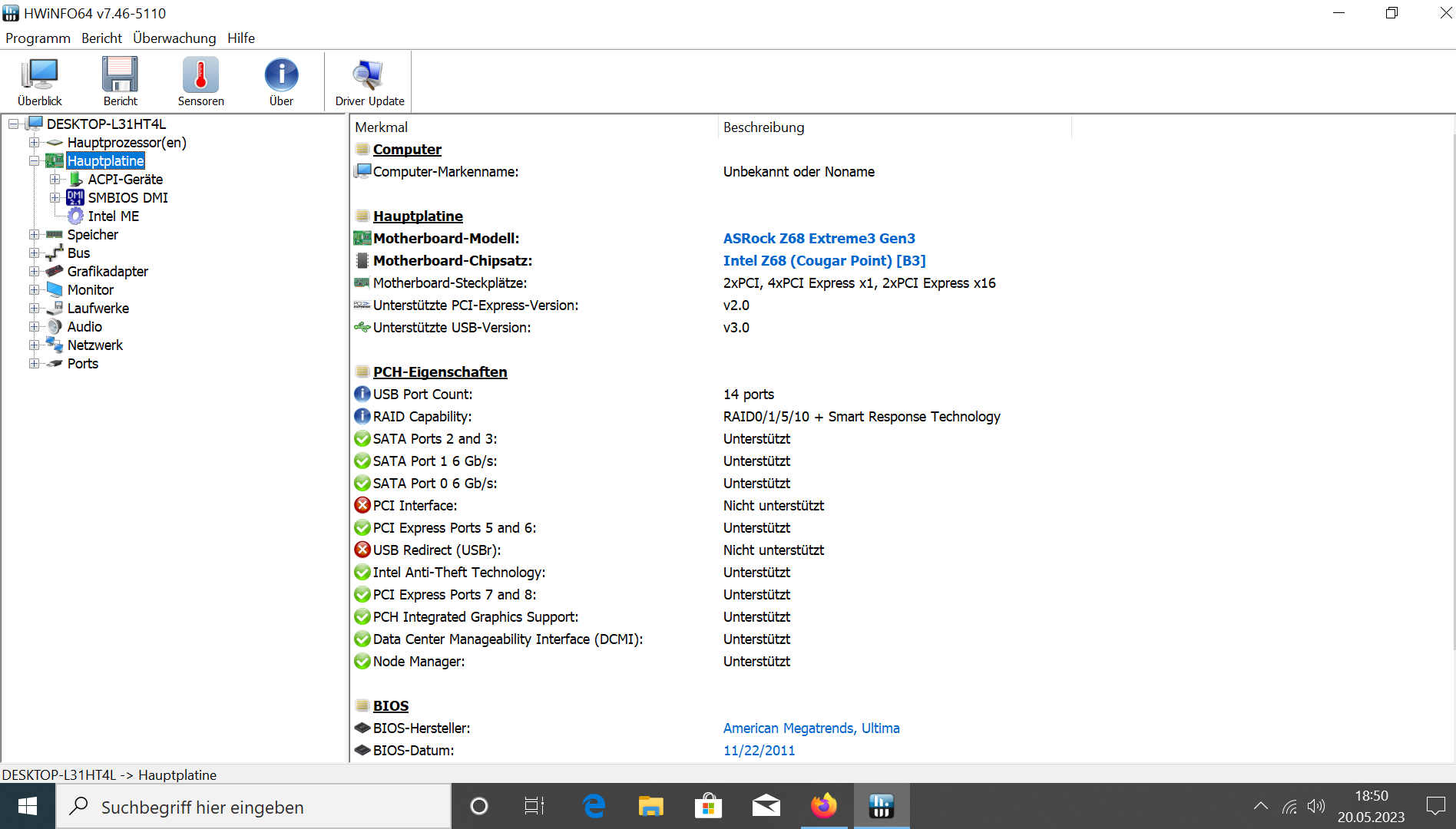Click the Netzwerk icon in the tree
This screenshot has width=1456, height=829.
55,345
